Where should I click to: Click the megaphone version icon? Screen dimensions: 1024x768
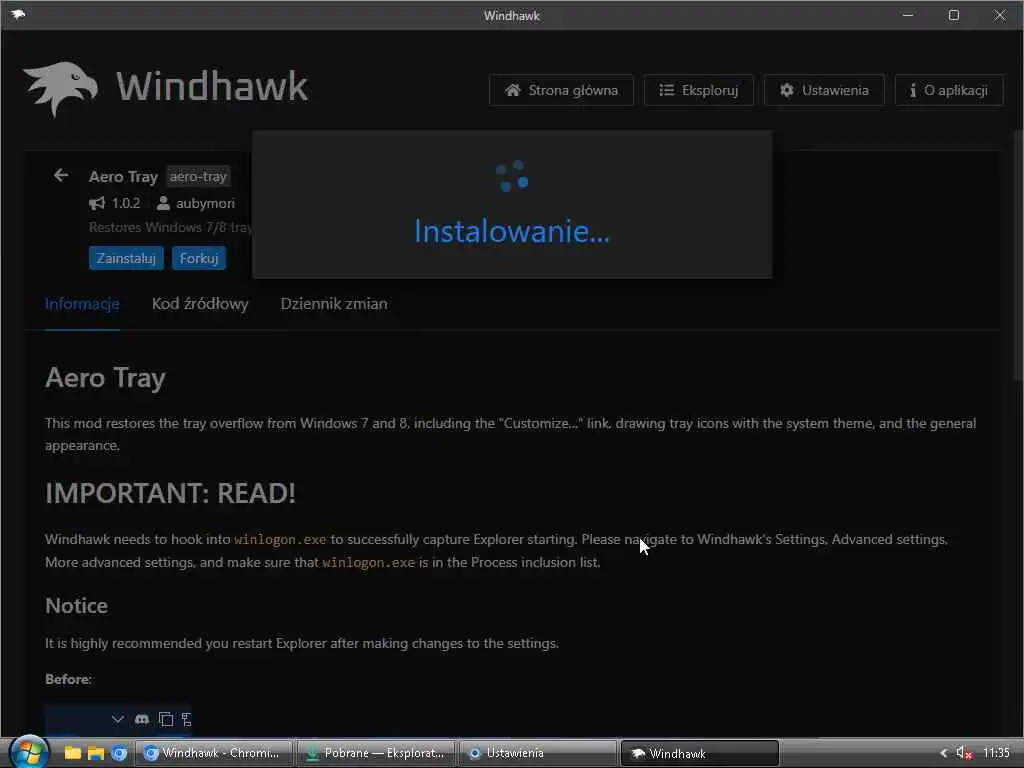pos(97,203)
